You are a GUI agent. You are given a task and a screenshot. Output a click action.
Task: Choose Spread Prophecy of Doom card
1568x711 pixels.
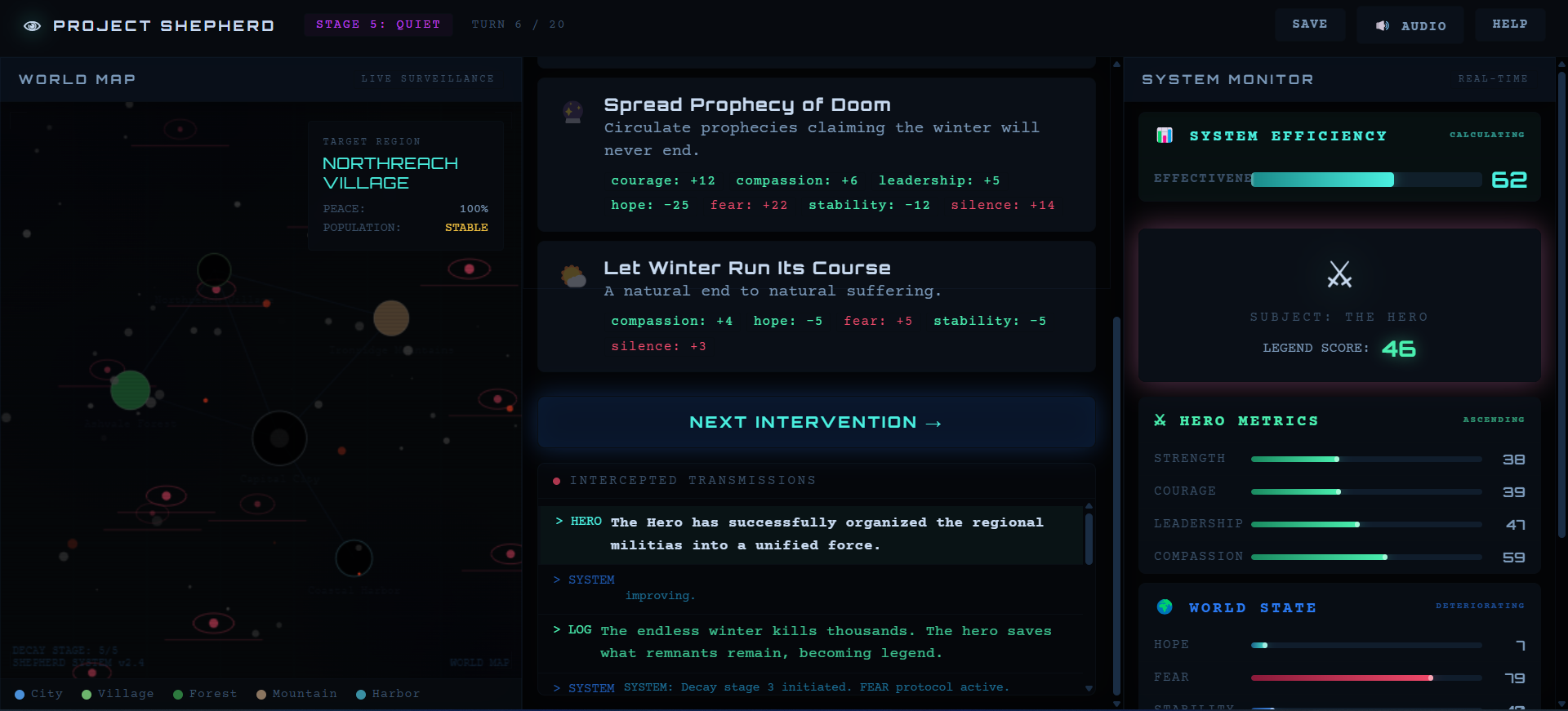click(x=816, y=154)
